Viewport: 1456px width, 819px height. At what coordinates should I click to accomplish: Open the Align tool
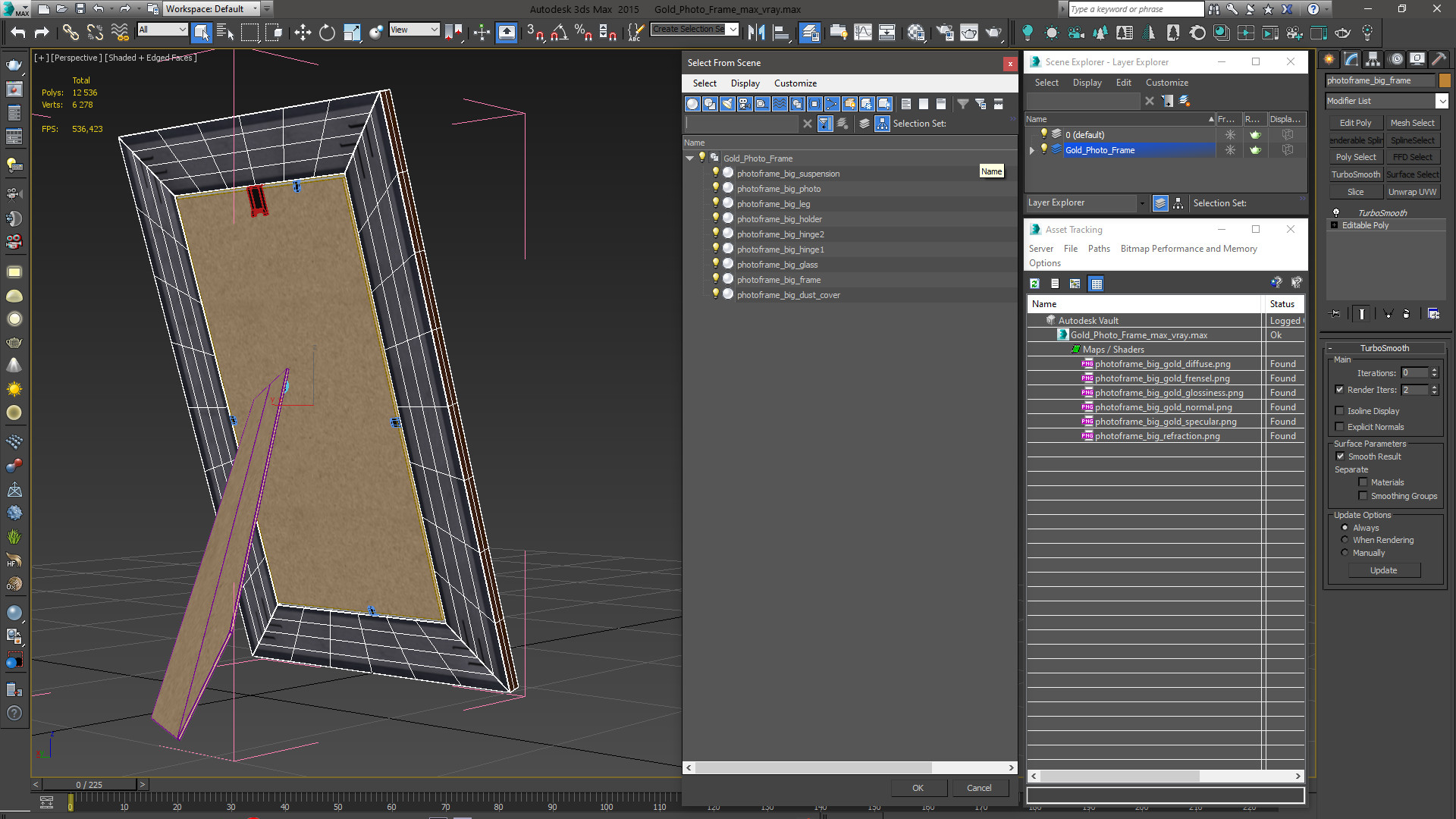780,32
